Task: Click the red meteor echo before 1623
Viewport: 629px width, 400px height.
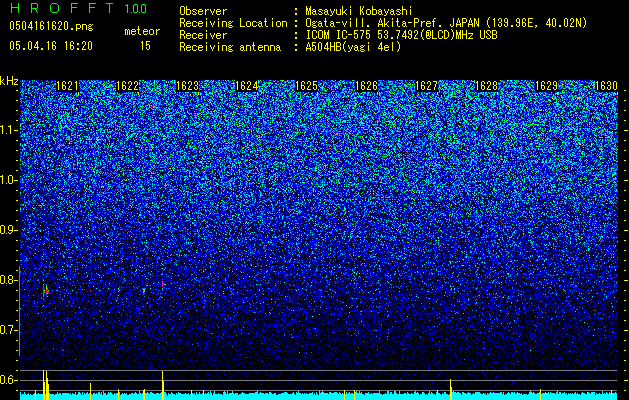Action: tap(162, 284)
